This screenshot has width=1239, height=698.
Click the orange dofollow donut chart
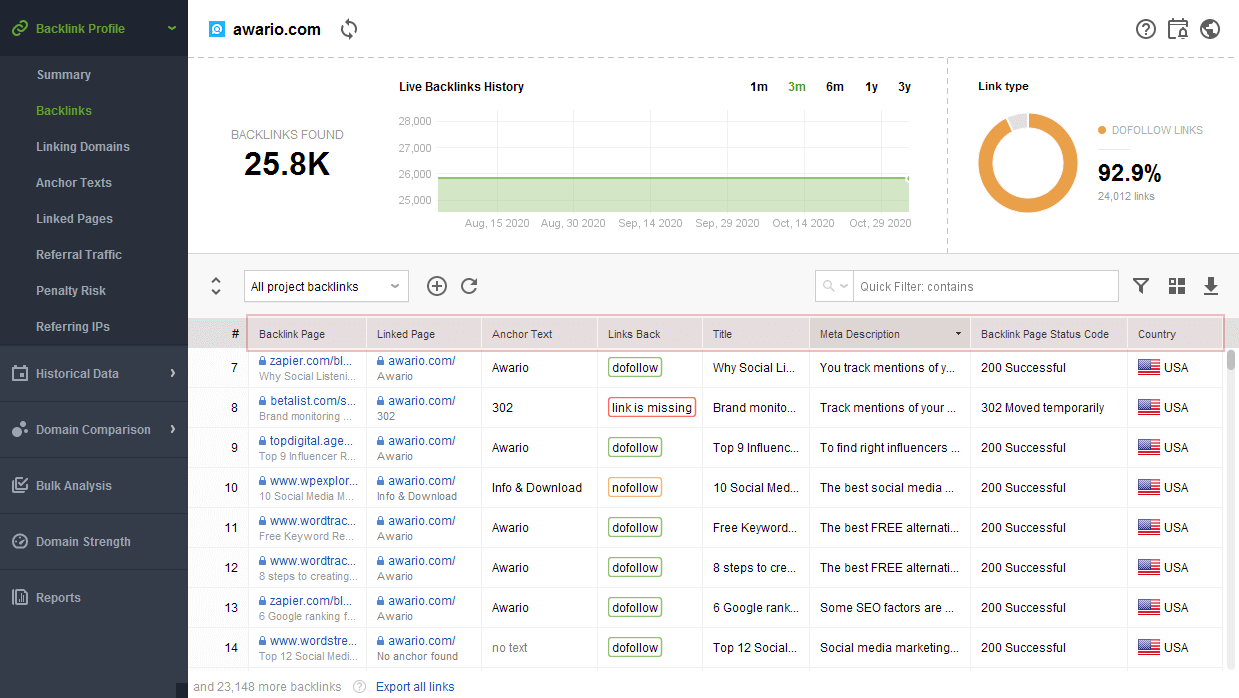pyautogui.click(x=1028, y=162)
